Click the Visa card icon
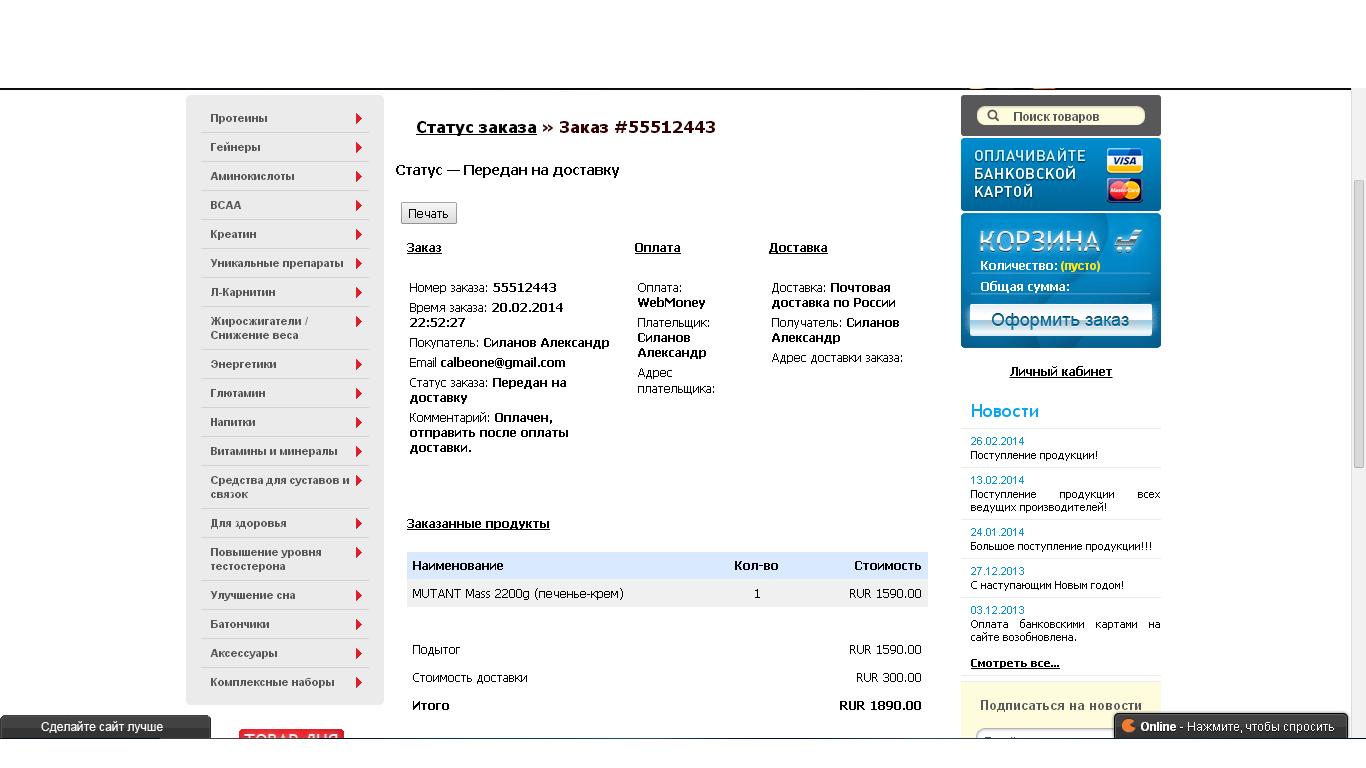This screenshot has width=1366, height=768. point(1124,161)
